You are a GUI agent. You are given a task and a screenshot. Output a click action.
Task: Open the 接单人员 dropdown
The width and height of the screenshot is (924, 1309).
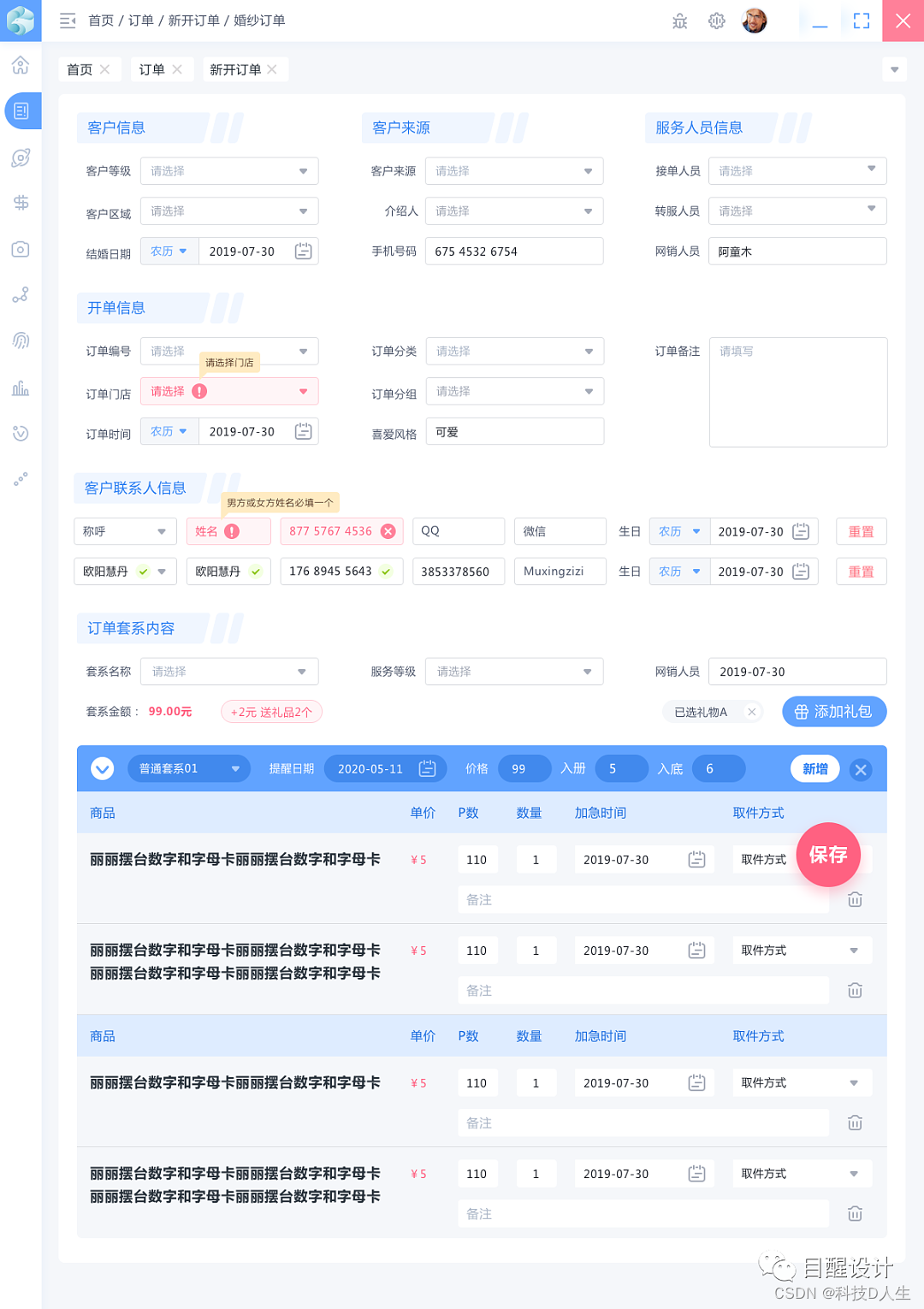(797, 170)
